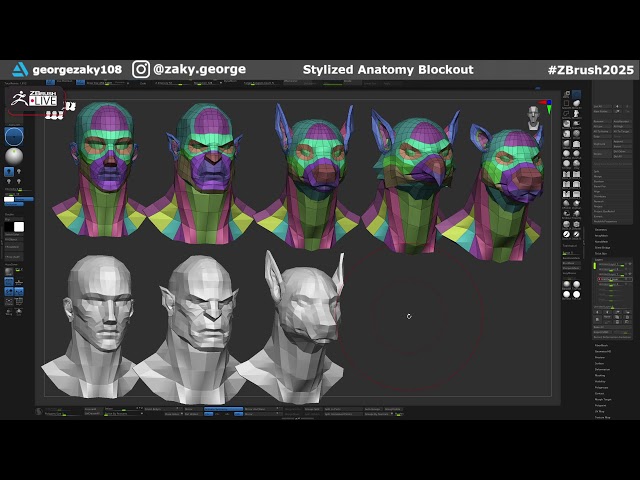The width and height of the screenshot is (640, 480).
Task: Open the grey material sphere on left shelf
Action: pyautogui.click(x=14, y=156)
